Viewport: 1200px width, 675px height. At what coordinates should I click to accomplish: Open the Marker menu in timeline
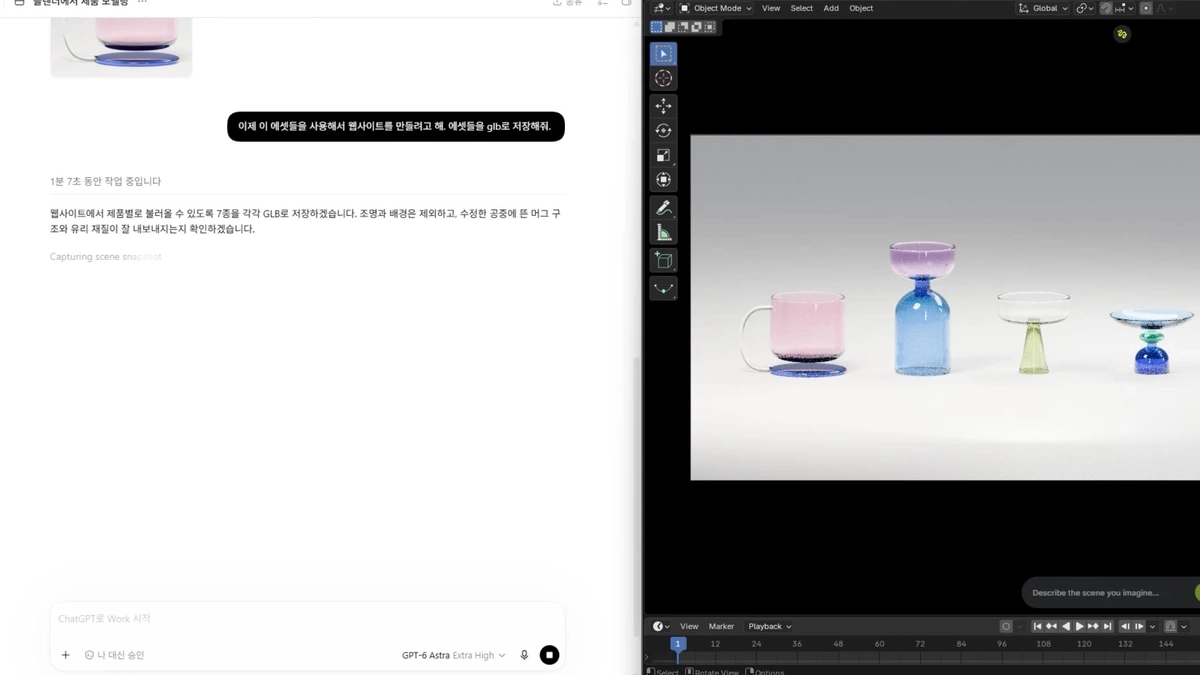[x=721, y=626]
